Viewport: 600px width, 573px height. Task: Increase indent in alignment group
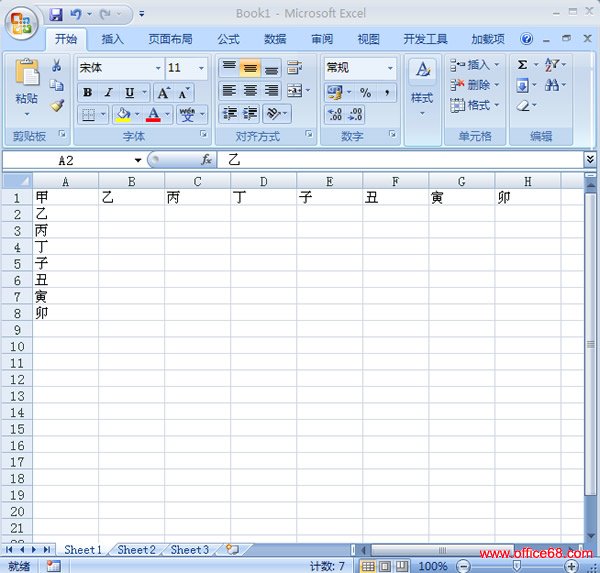tap(250, 114)
